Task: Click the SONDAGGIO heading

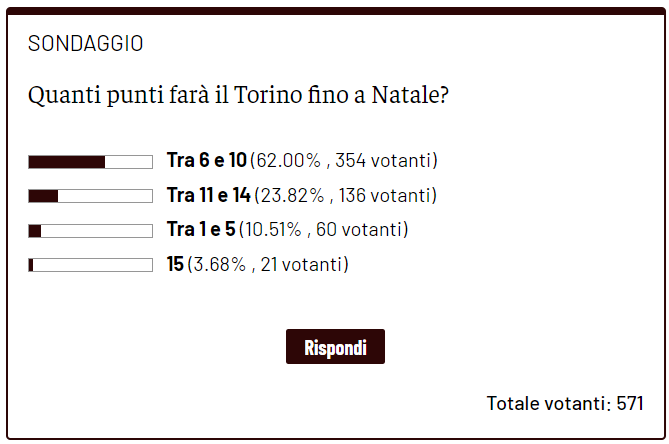Action: (x=85, y=44)
